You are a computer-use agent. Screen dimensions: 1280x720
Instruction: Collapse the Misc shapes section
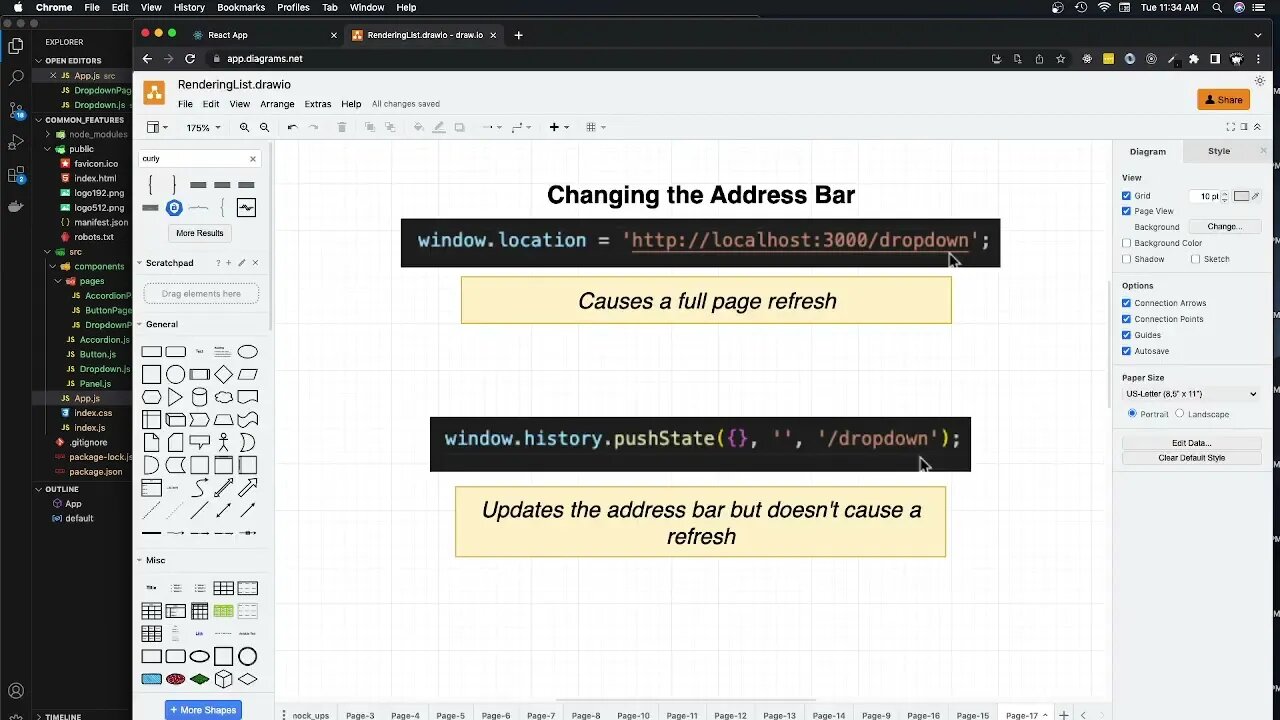[155, 560]
